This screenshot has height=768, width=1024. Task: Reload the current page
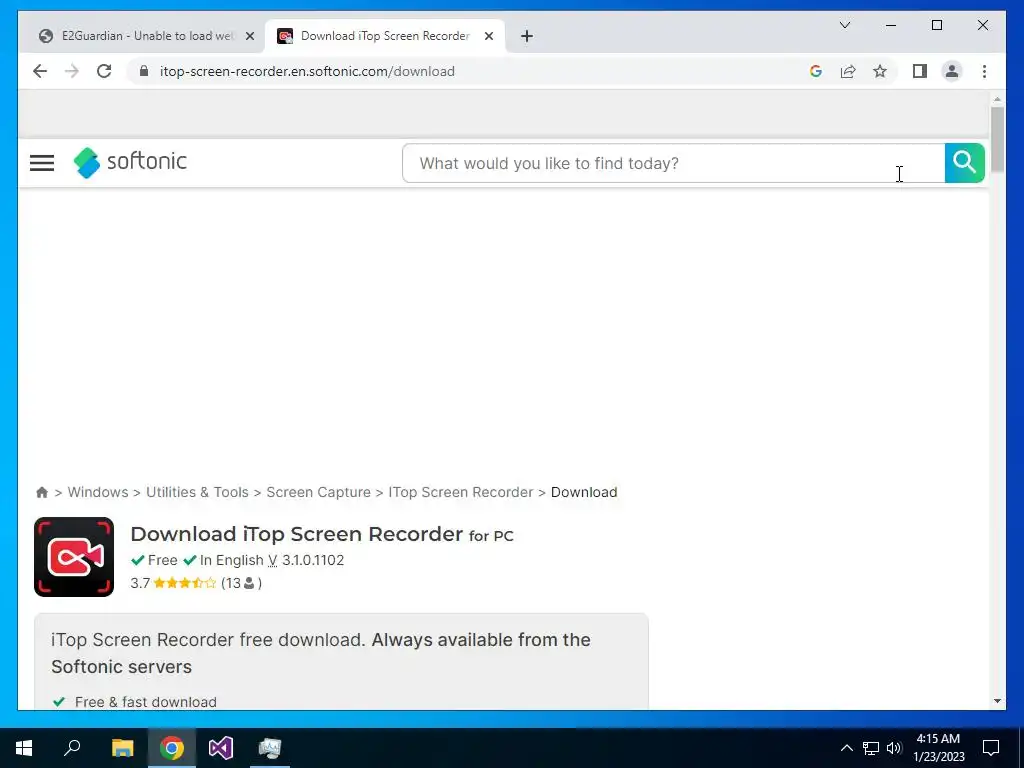(x=104, y=71)
